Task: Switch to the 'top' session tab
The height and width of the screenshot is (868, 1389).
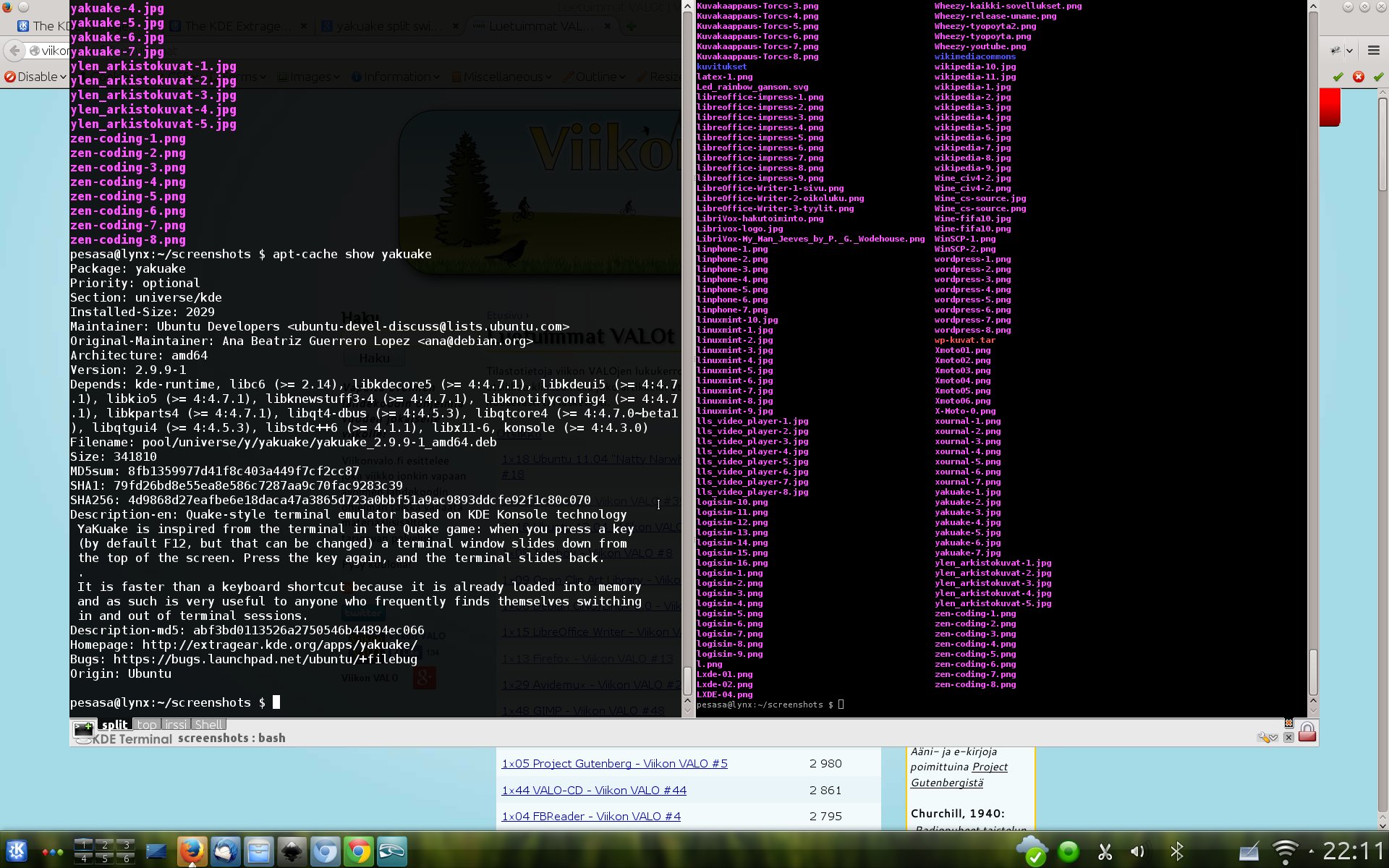Action: coord(147,725)
